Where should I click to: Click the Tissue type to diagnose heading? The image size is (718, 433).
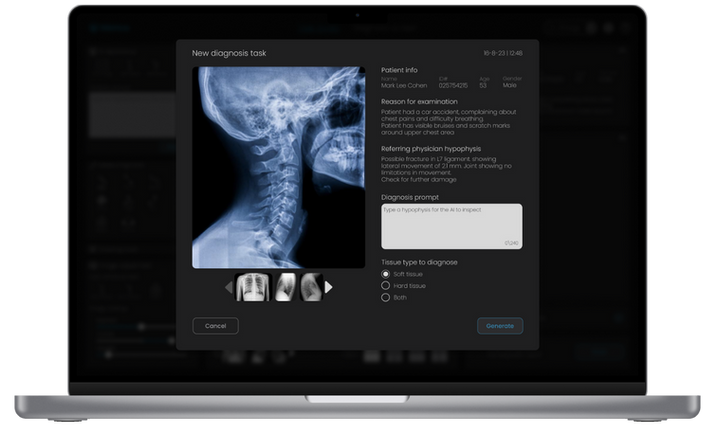(419, 262)
